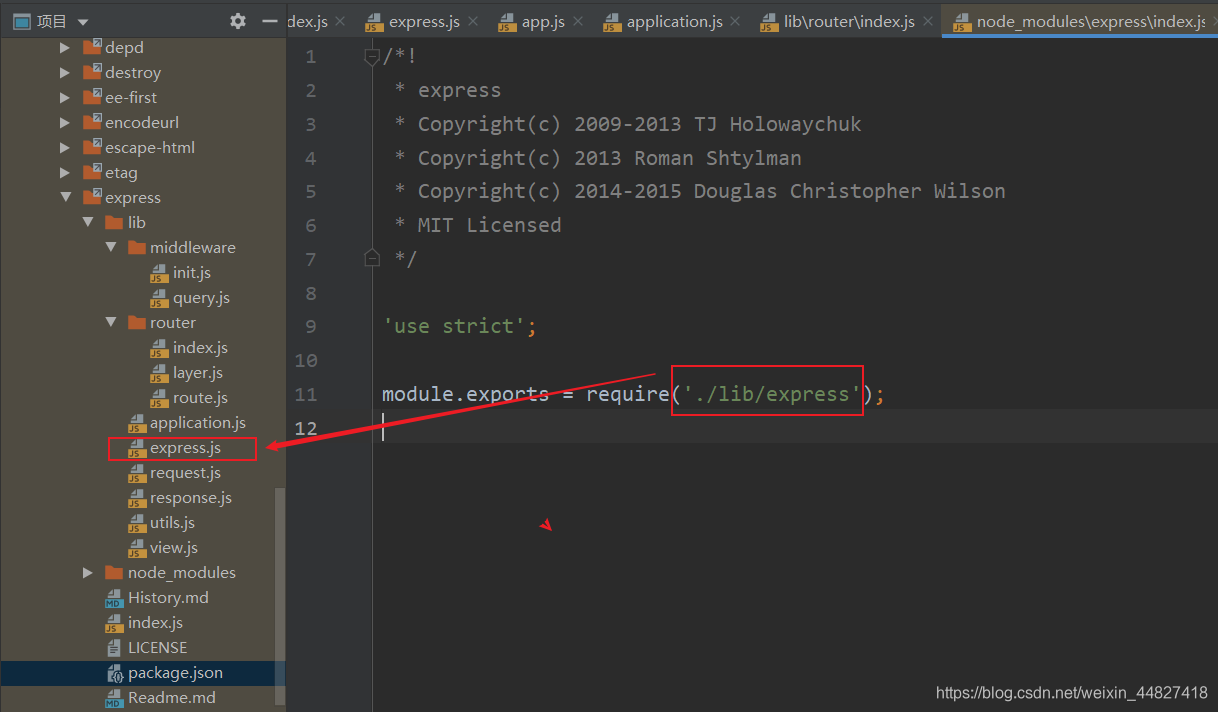
Task: Click the fold end marker at line 7
Action: click(372, 258)
